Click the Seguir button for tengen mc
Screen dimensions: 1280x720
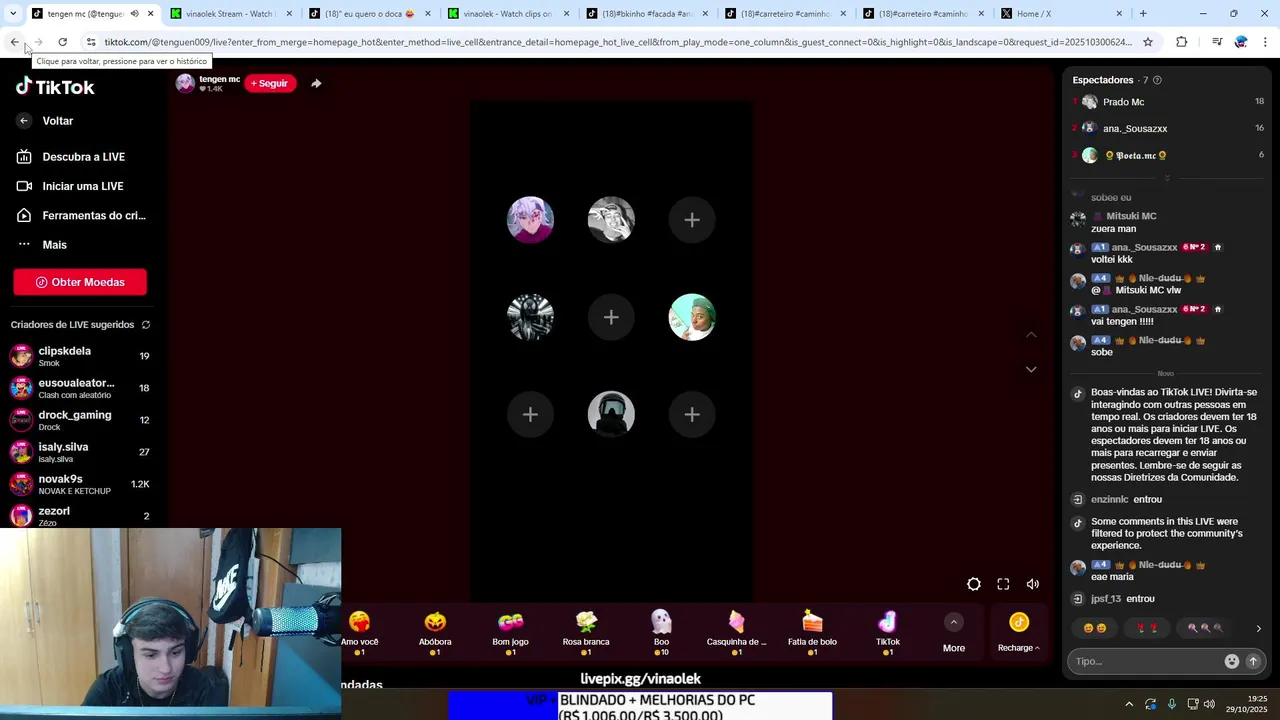pyautogui.click(x=270, y=83)
